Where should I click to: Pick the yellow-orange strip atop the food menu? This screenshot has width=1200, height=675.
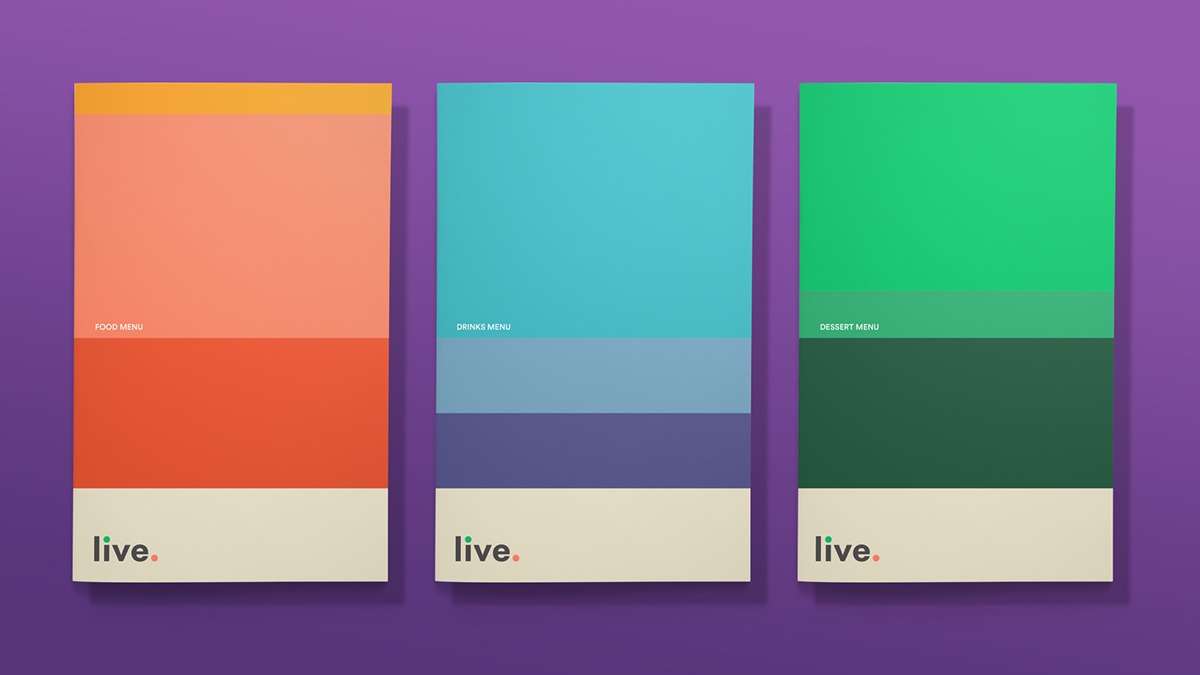click(x=232, y=99)
